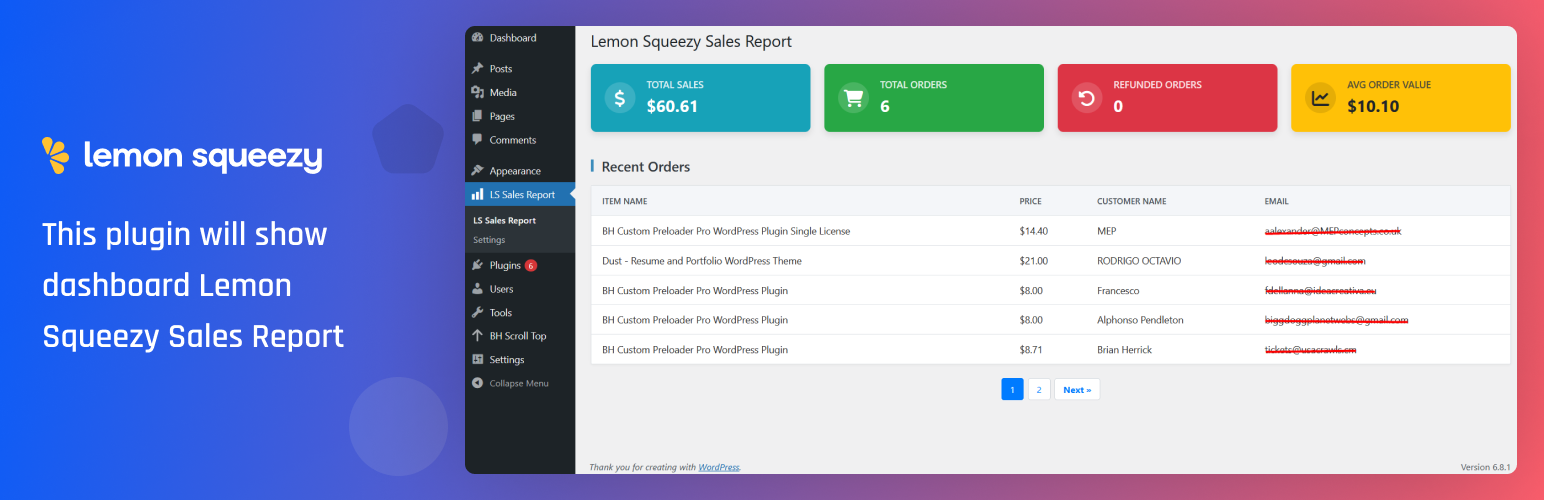Open the LS Sales Report menu
This screenshot has width=1544, height=500.
click(x=521, y=195)
